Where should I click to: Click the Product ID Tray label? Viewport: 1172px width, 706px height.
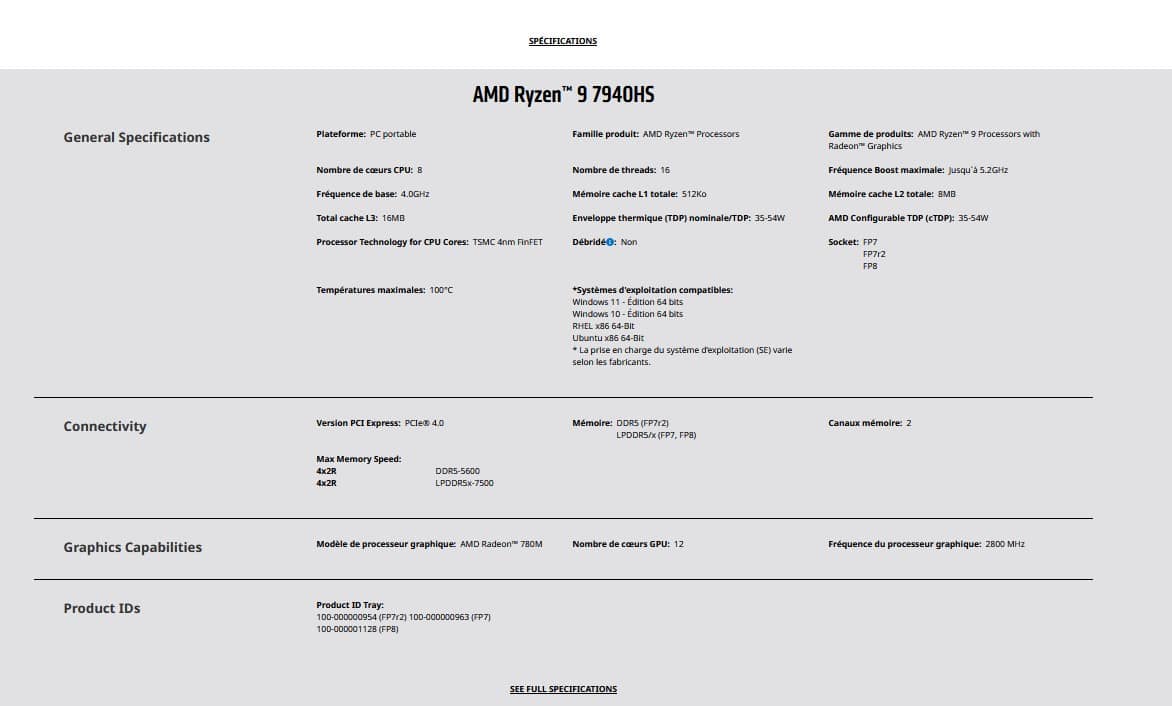point(350,605)
